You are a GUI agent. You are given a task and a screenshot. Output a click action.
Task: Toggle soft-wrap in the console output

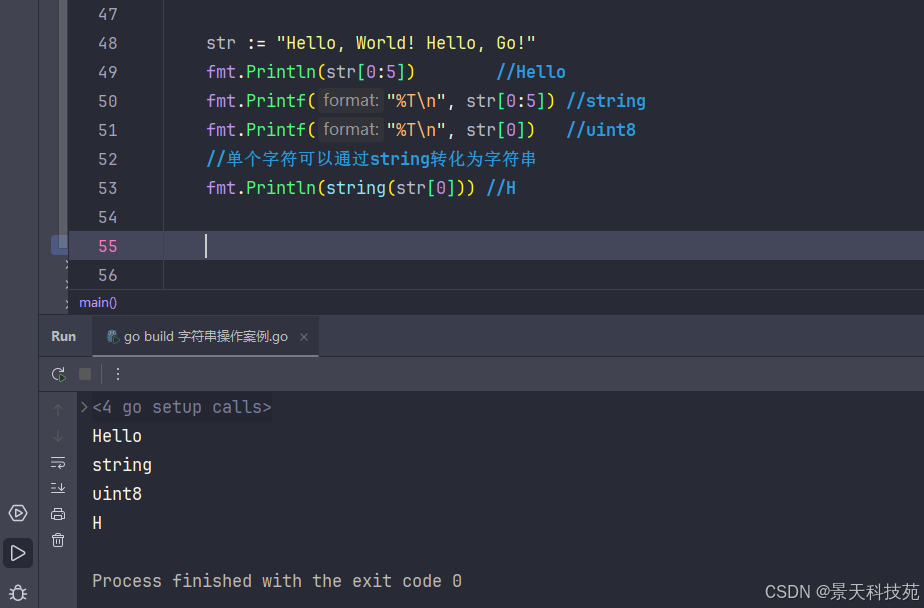coord(58,462)
